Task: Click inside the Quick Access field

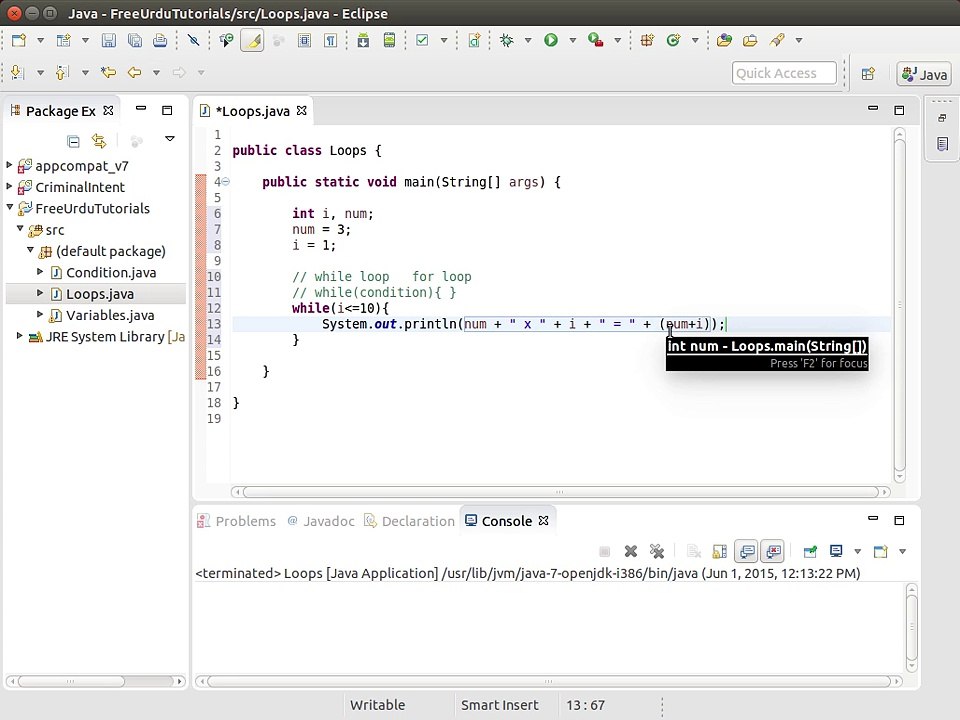Action: (x=784, y=73)
